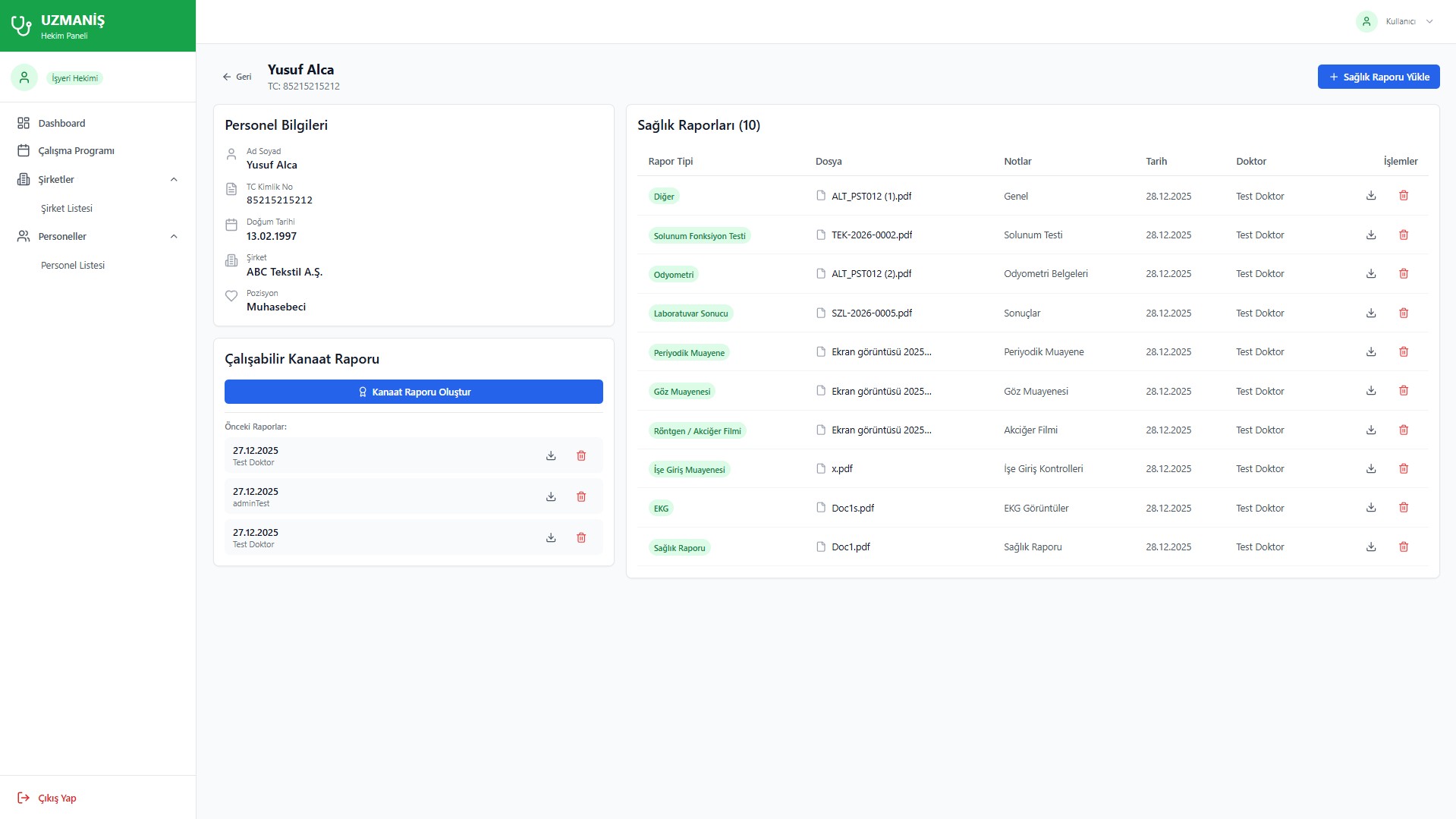Image resolution: width=1456 pixels, height=819 pixels.
Task: Collapse the Şirketler menu section
Action: tap(174, 180)
